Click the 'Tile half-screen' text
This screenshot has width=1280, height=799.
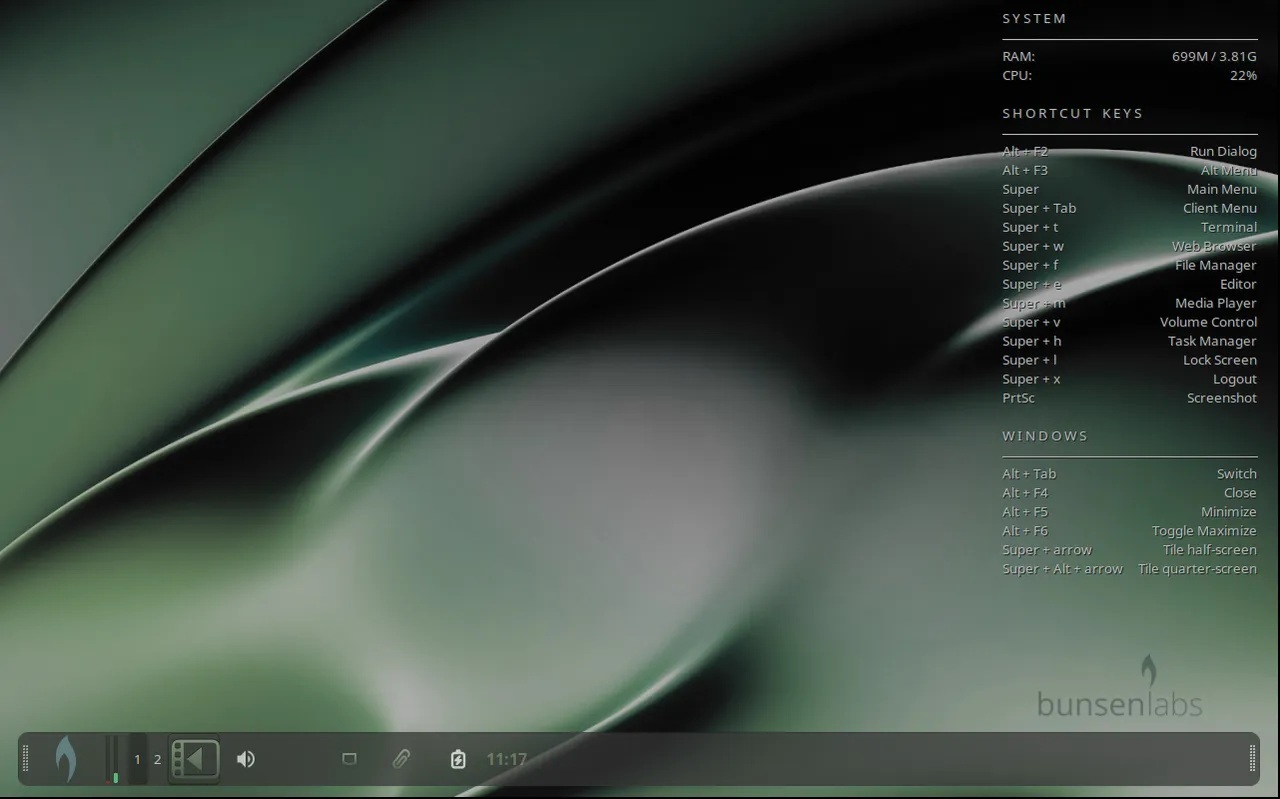[1210, 551]
